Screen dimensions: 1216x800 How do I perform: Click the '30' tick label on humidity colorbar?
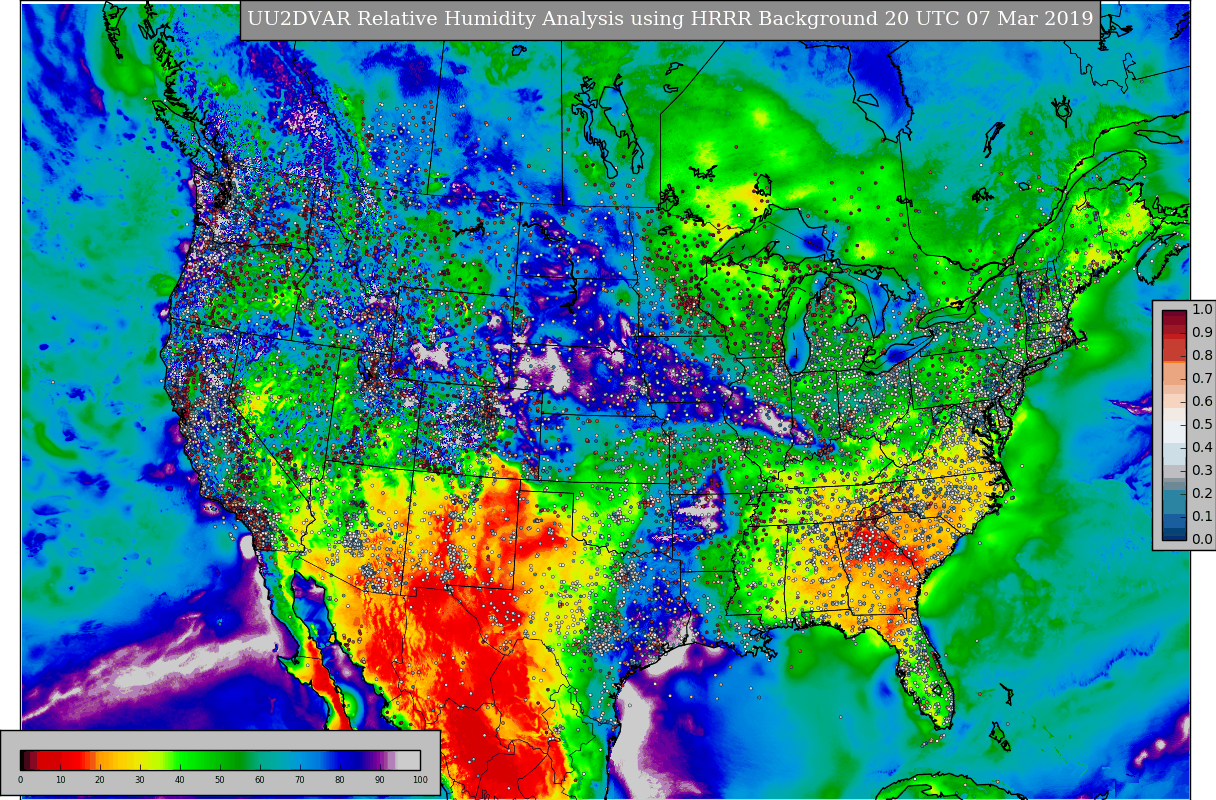tap(140, 780)
